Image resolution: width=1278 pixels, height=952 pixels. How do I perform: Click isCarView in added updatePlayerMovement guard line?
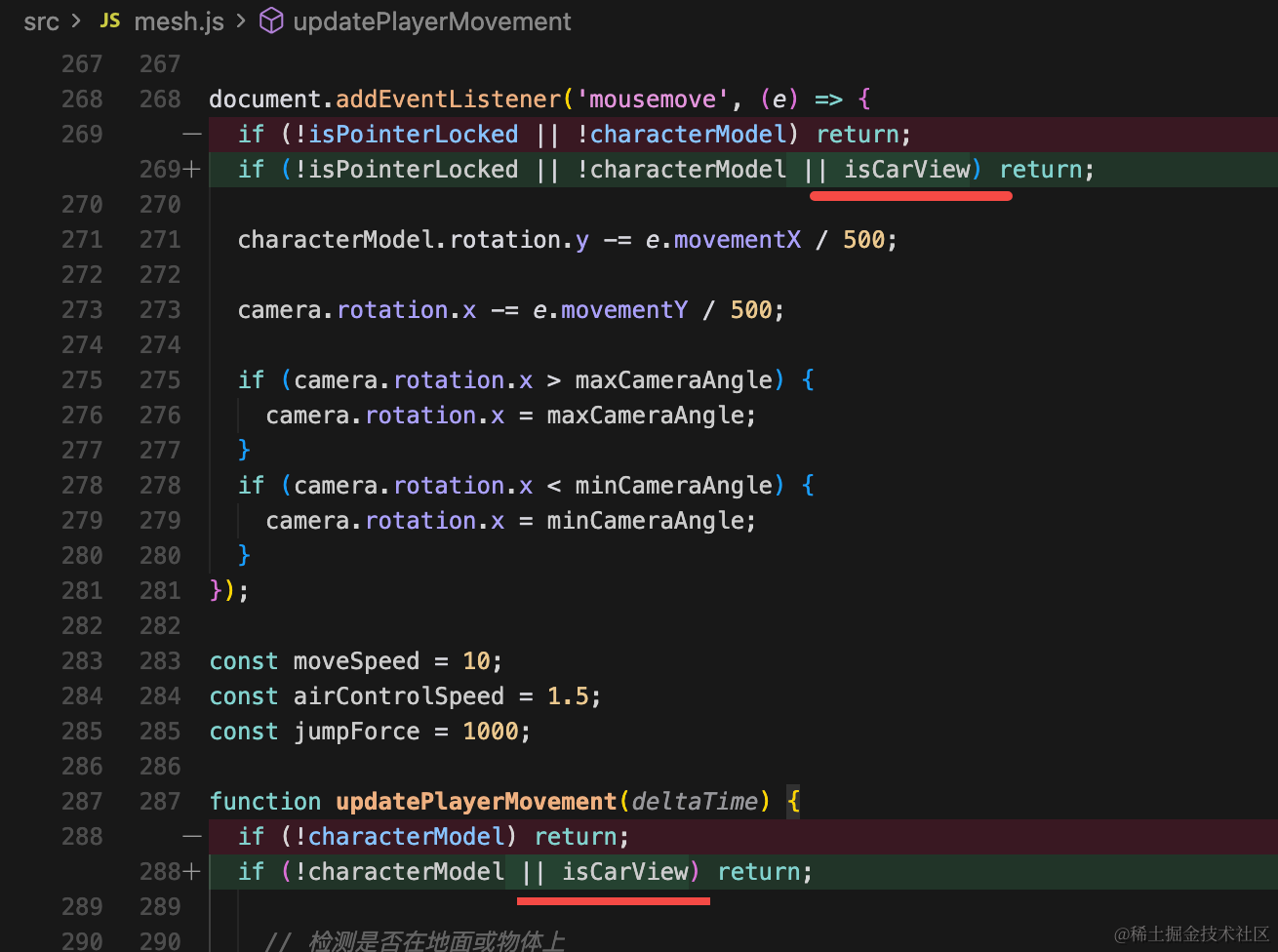click(x=625, y=871)
